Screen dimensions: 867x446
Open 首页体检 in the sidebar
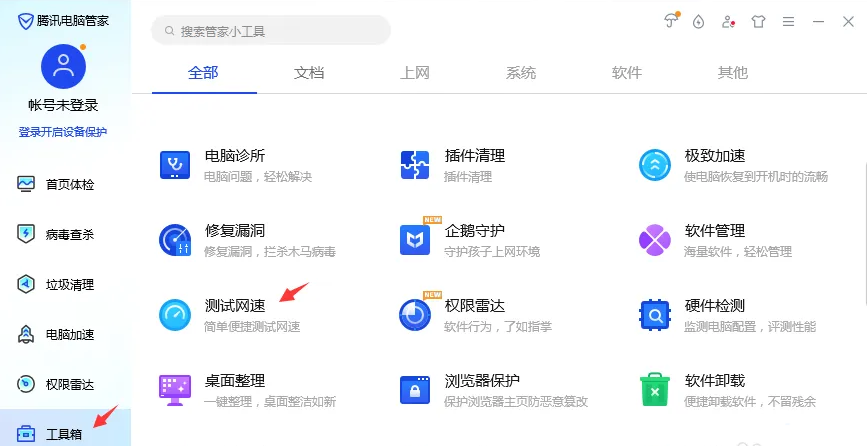(65, 184)
